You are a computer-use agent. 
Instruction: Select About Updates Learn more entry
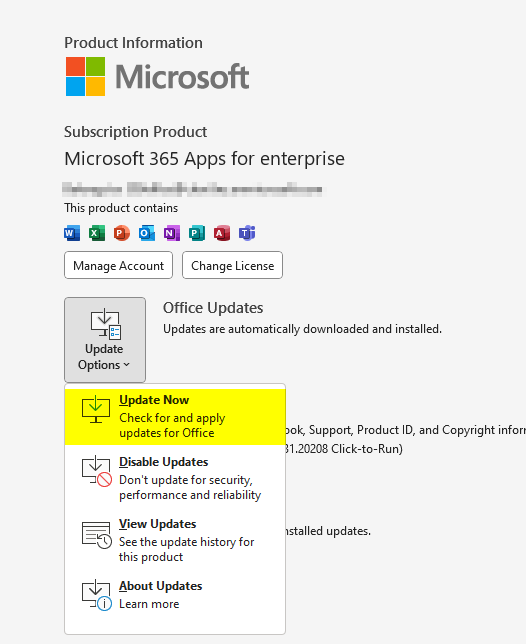(175, 595)
